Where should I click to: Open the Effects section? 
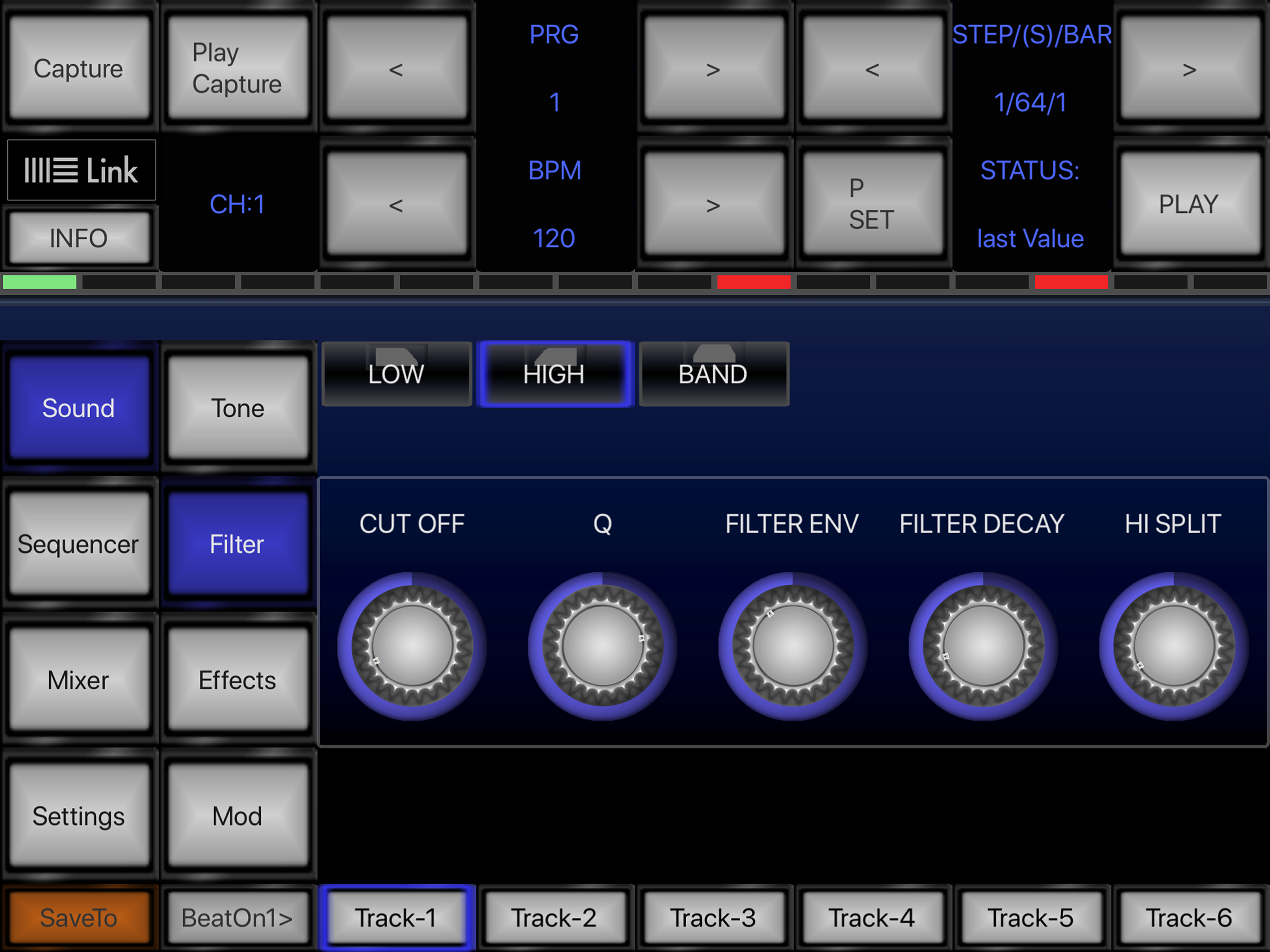point(237,681)
